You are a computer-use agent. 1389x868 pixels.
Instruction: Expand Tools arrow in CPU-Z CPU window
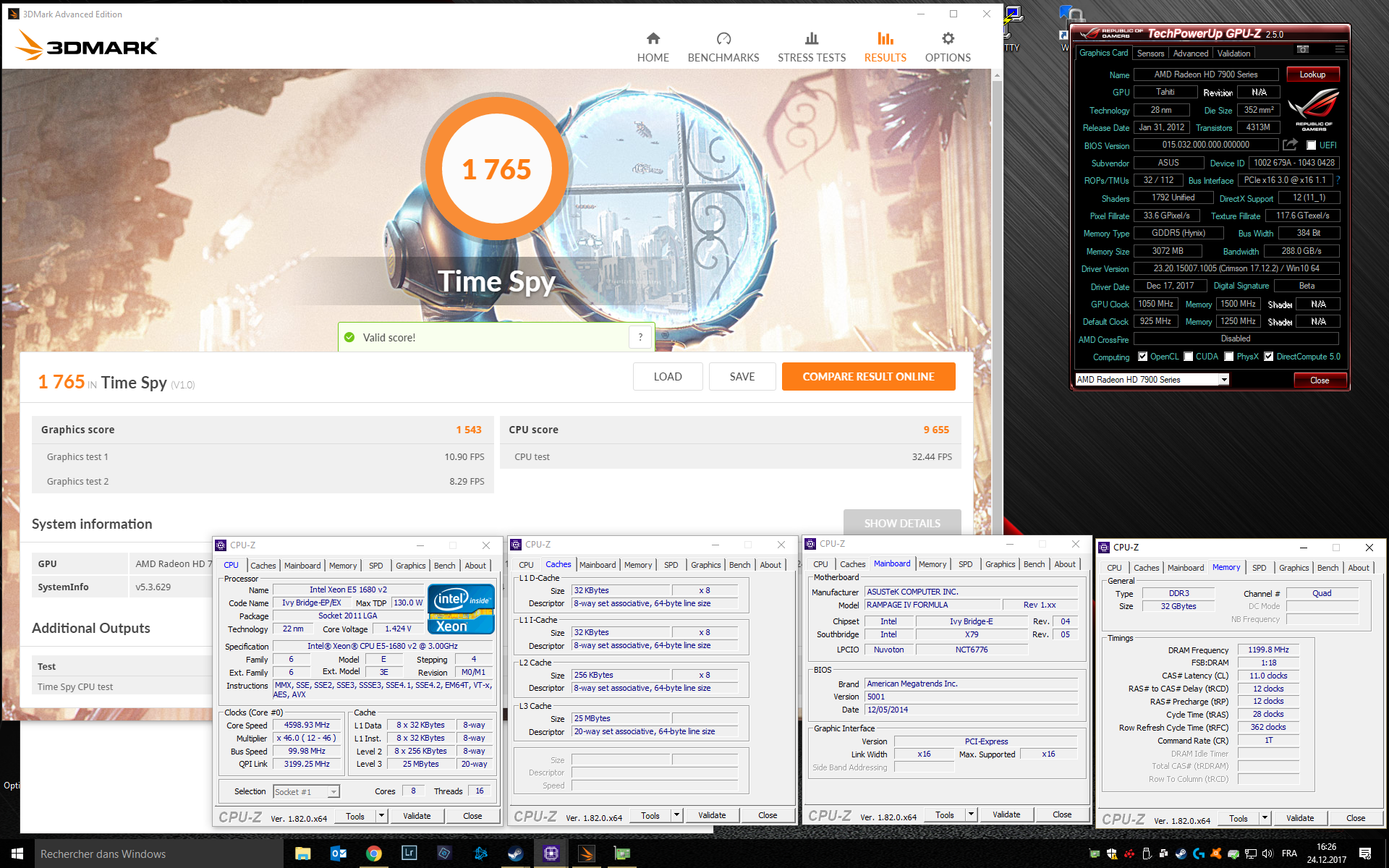[382, 816]
